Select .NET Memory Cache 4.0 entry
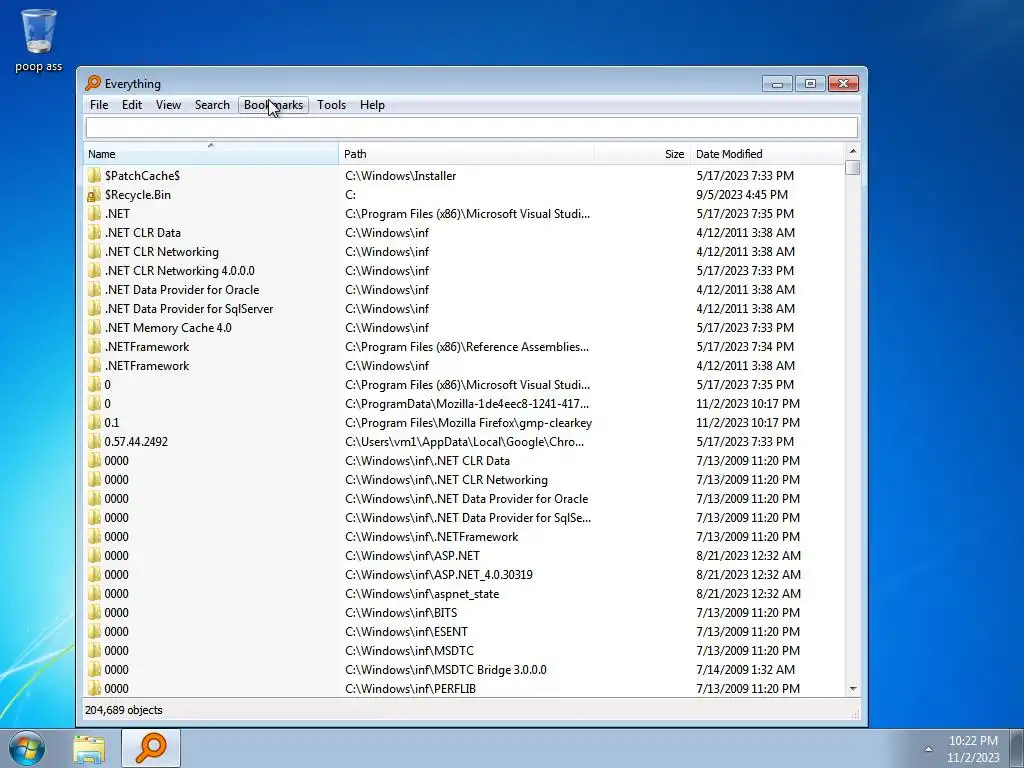This screenshot has height=768, width=1024. pyautogui.click(x=168, y=328)
